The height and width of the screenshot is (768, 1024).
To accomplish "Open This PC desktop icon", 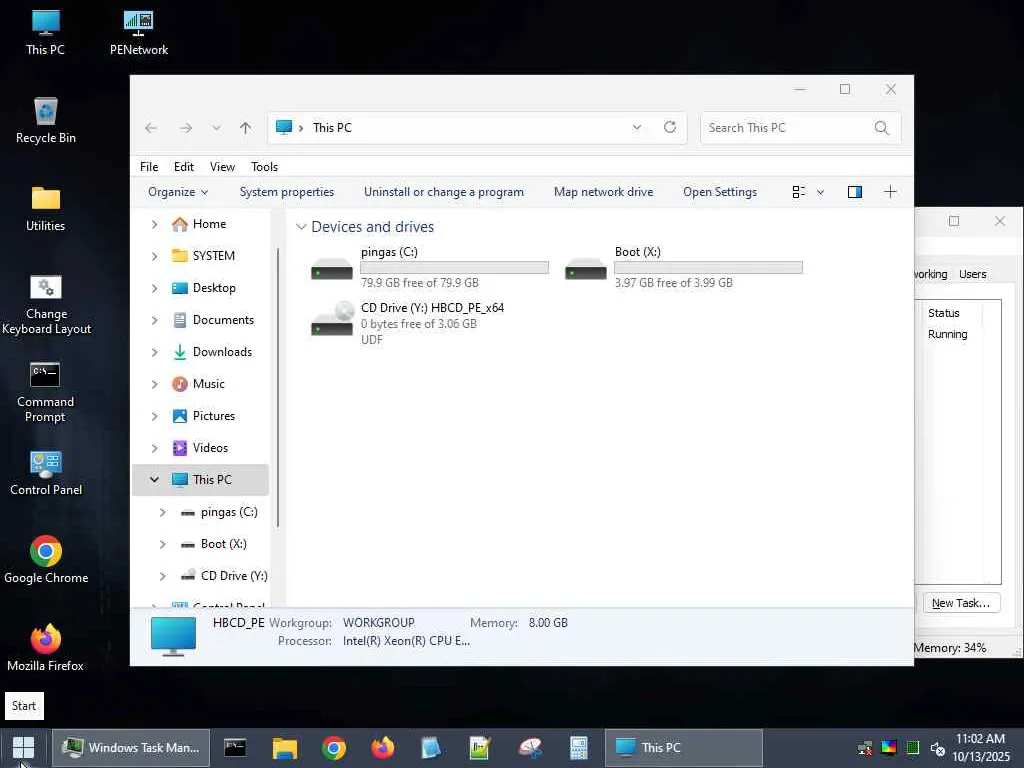I will click(x=46, y=33).
